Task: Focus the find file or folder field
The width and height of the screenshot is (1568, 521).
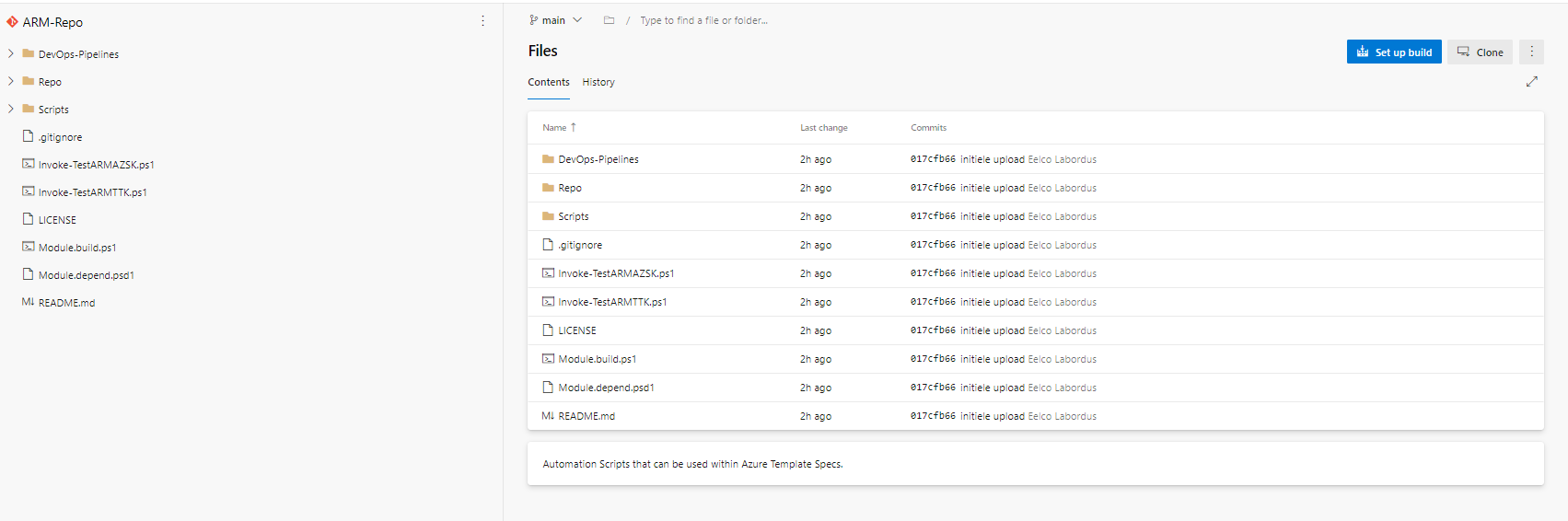Action: click(x=703, y=20)
